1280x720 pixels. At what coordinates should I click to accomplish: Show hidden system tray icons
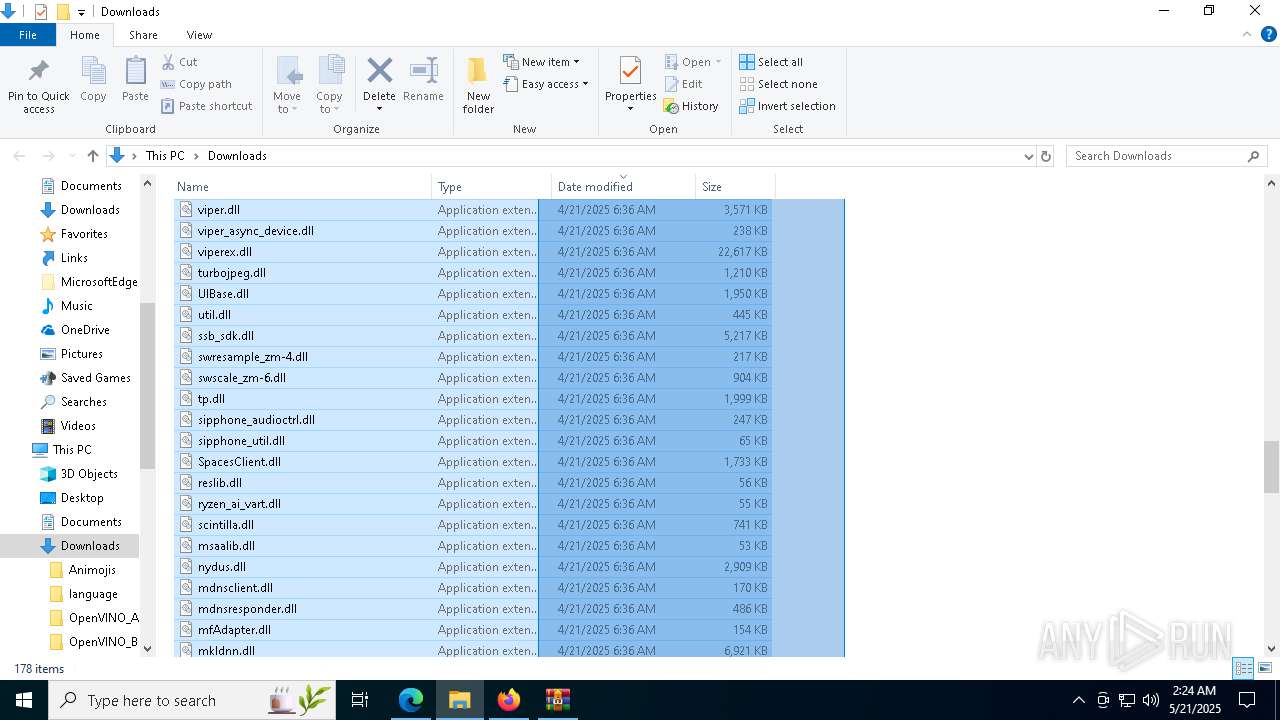click(1078, 700)
